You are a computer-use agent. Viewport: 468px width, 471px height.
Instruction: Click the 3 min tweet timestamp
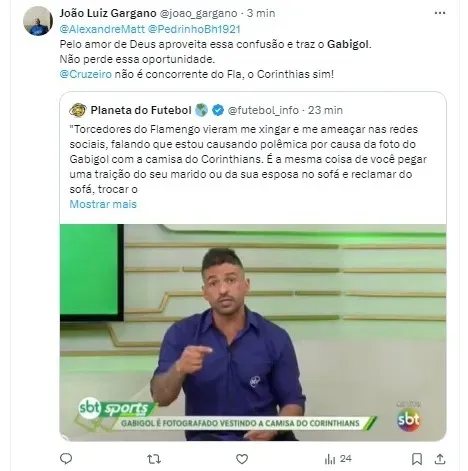[x=261, y=13]
